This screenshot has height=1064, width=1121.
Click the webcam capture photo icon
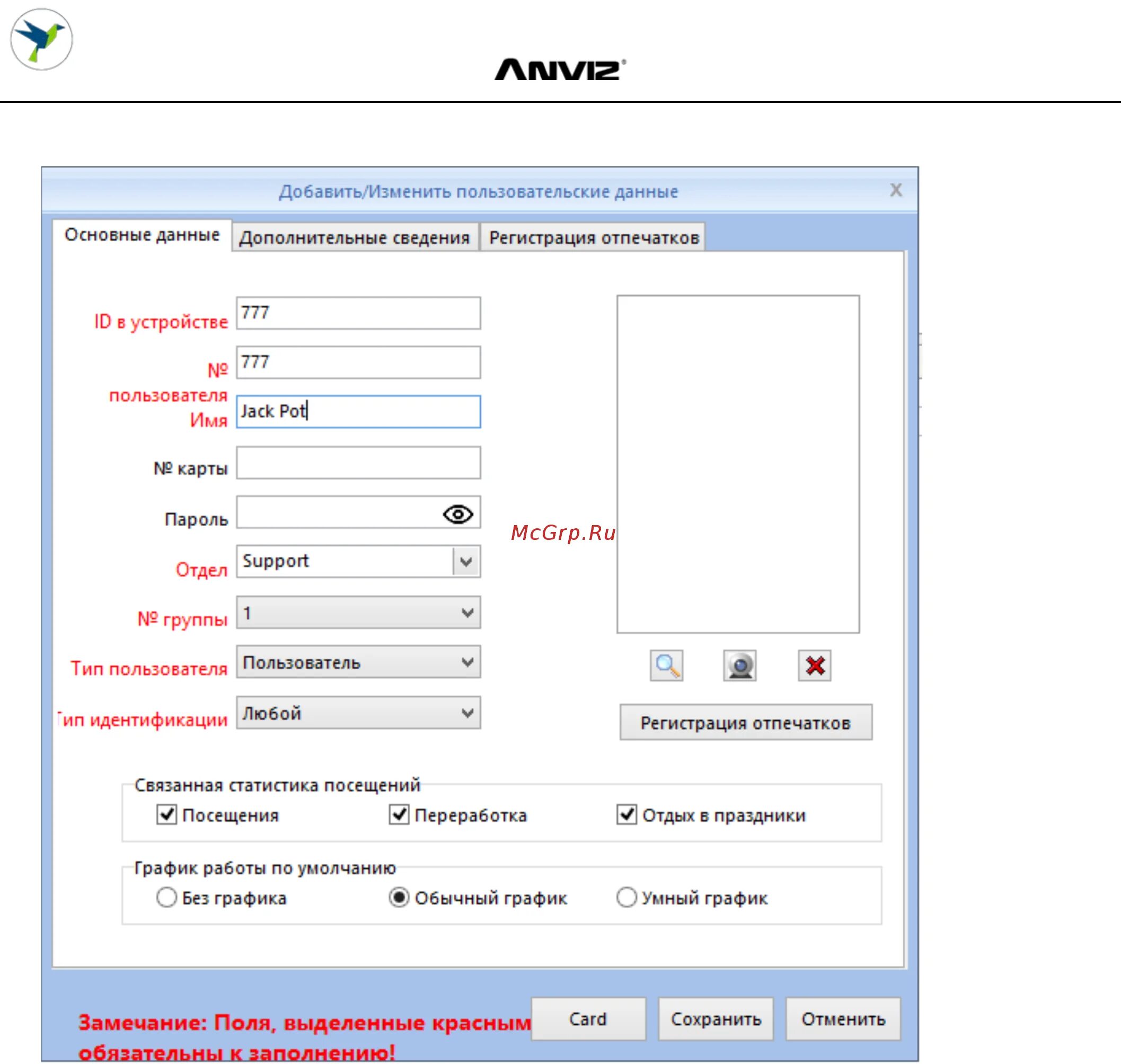pos(739,666)
